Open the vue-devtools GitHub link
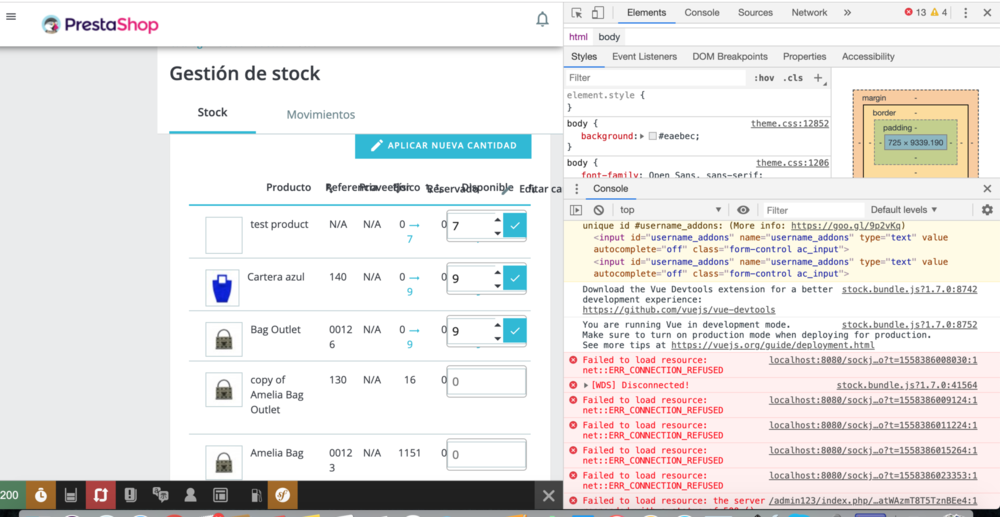This screenshot has height=517, width=1000. click(x=679, y=310)
